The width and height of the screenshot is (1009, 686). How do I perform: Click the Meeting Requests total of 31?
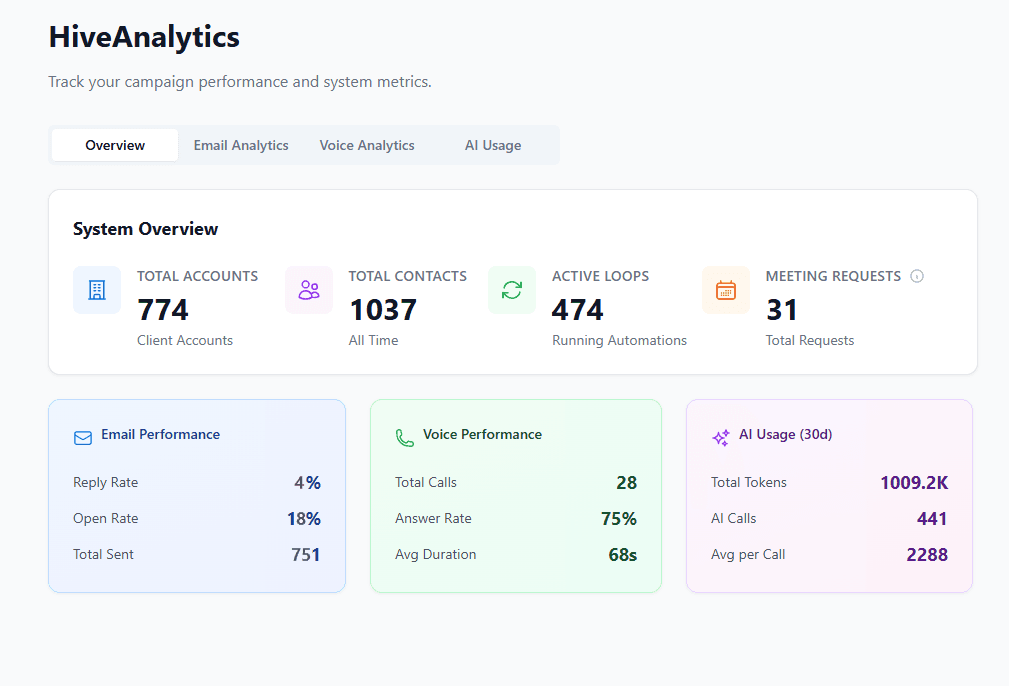point(781,309)
